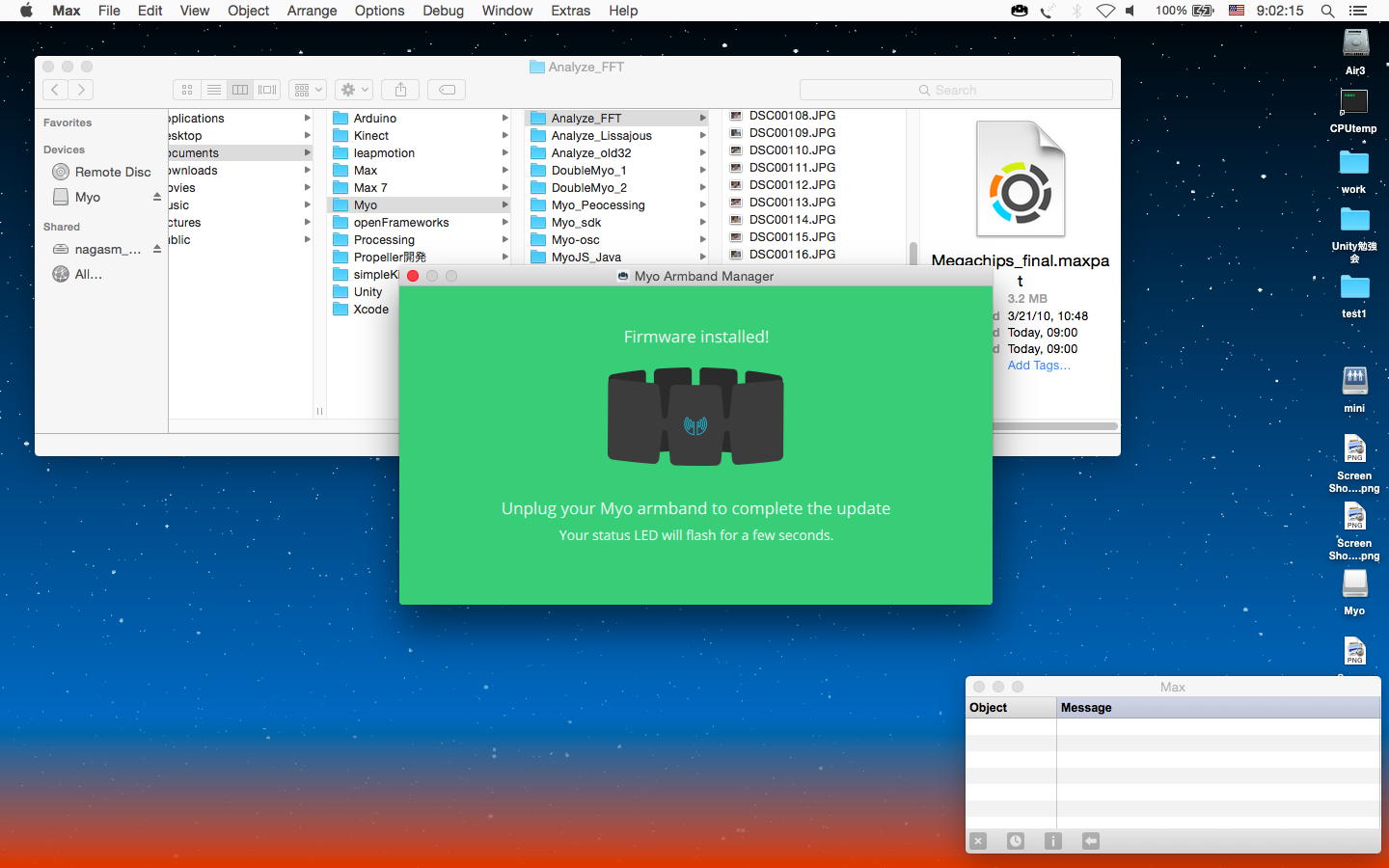
Task: Open the Arrange menu
Action: click(312, 11)
